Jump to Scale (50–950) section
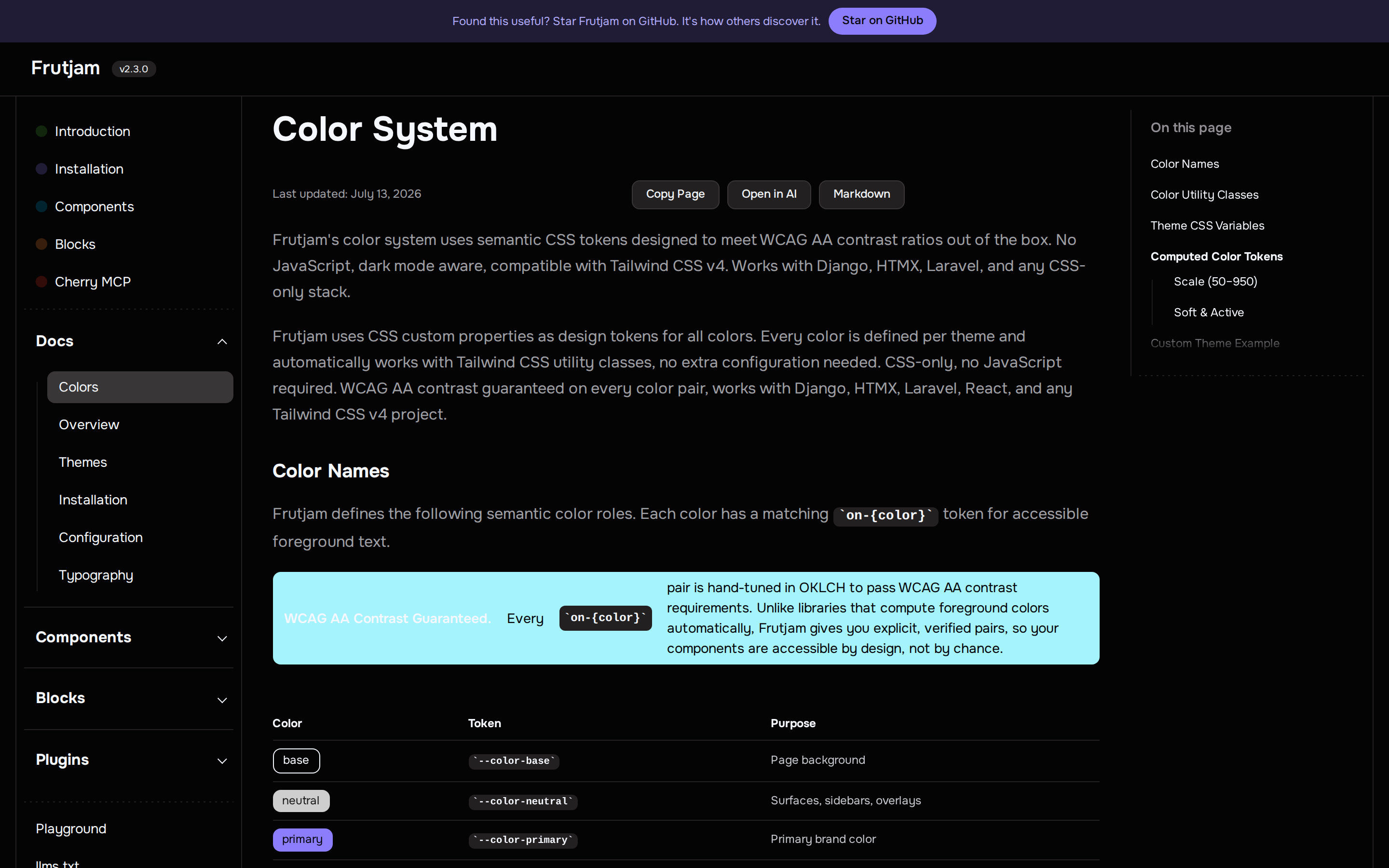 click(1215, 282)
